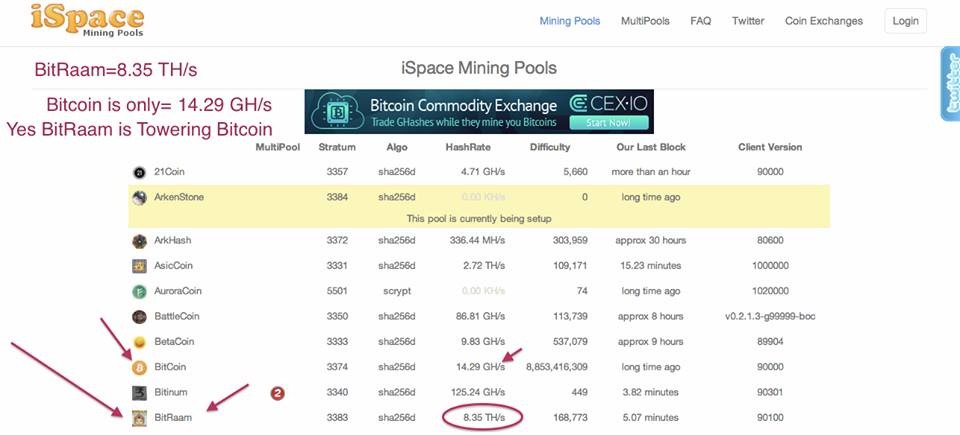
Task: Open the MultiPools nav item
Action: pyautogui.click(x=645, y=21)
